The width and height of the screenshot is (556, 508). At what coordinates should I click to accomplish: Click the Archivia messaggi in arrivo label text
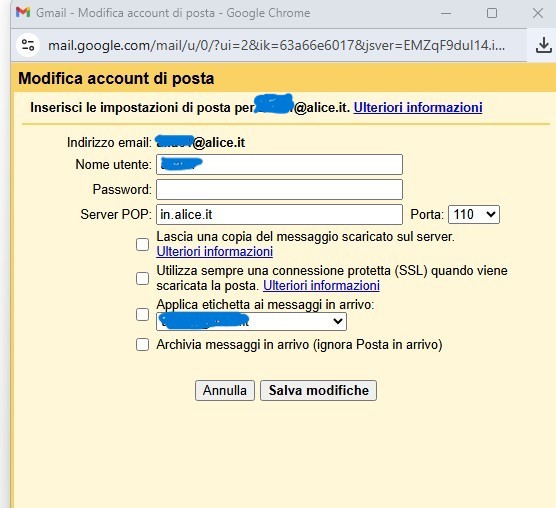click(x=299, y=345)
